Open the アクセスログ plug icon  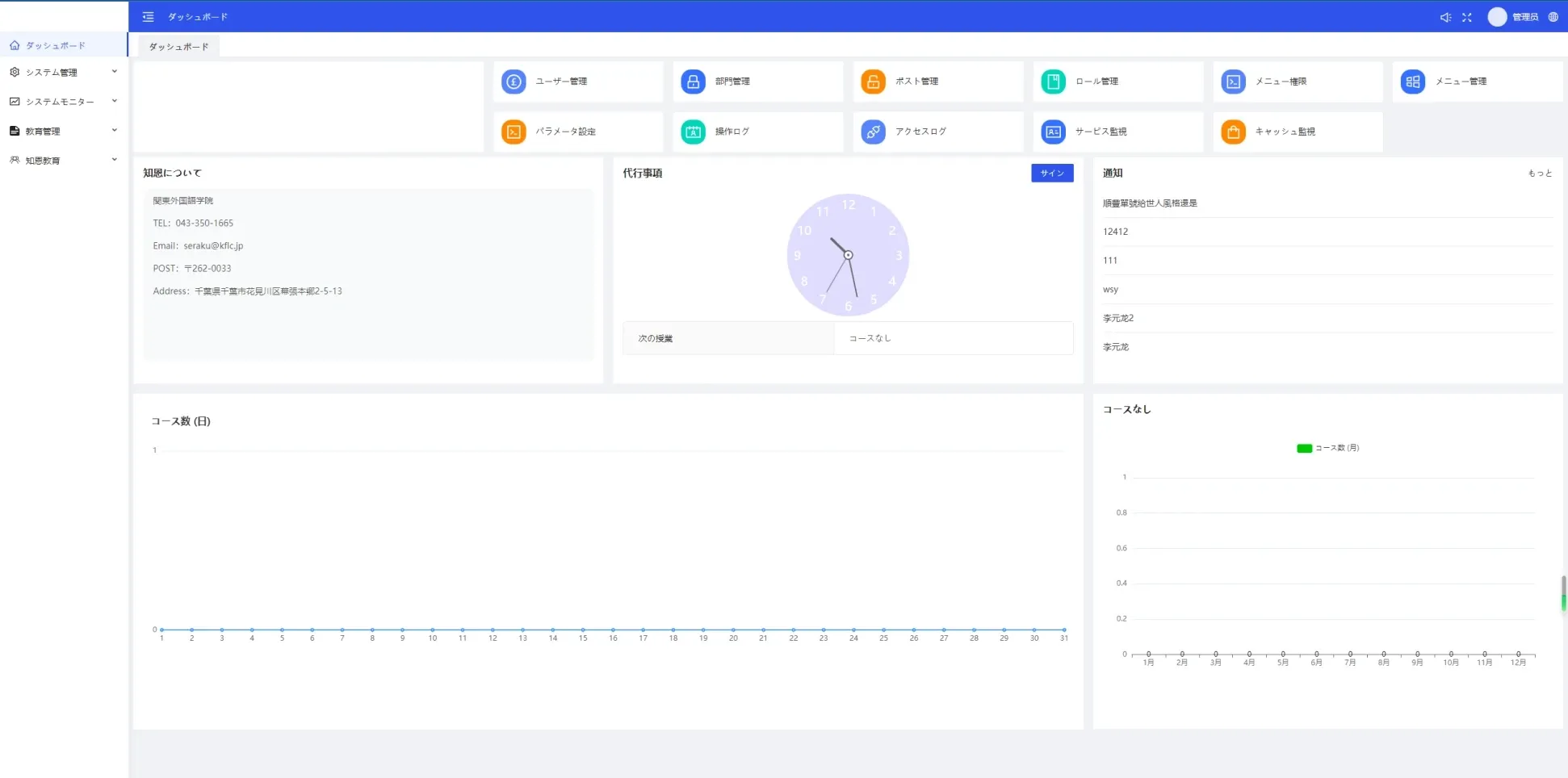(873, 132)
